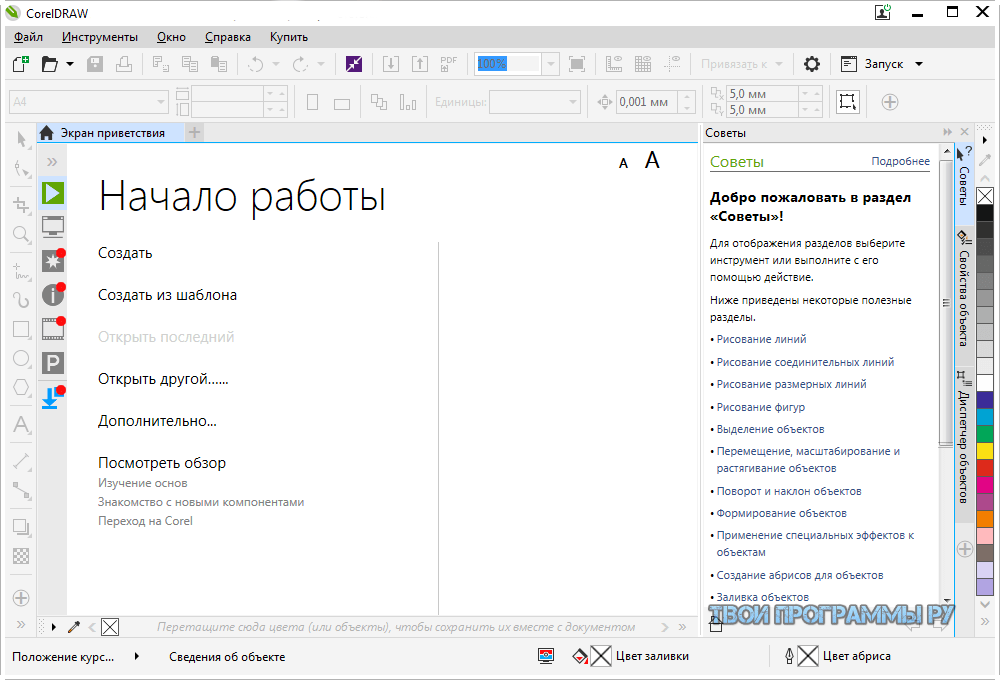Select the Rectangle tool
Image resolution: width=1000 pixels, height=680 pixels.
point(22,329)
